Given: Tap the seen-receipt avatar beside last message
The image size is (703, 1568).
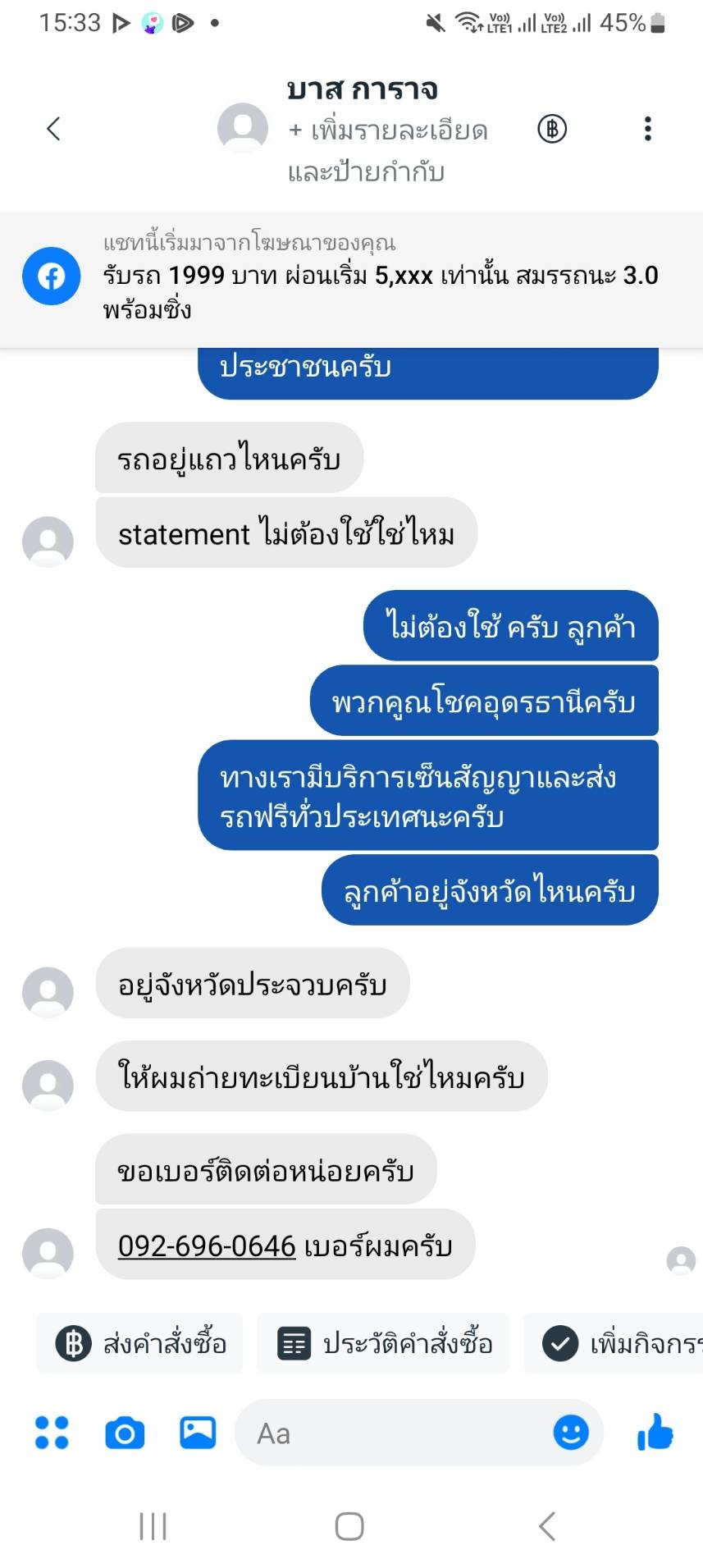Looking at the screenshot, I should point(681,1260).
